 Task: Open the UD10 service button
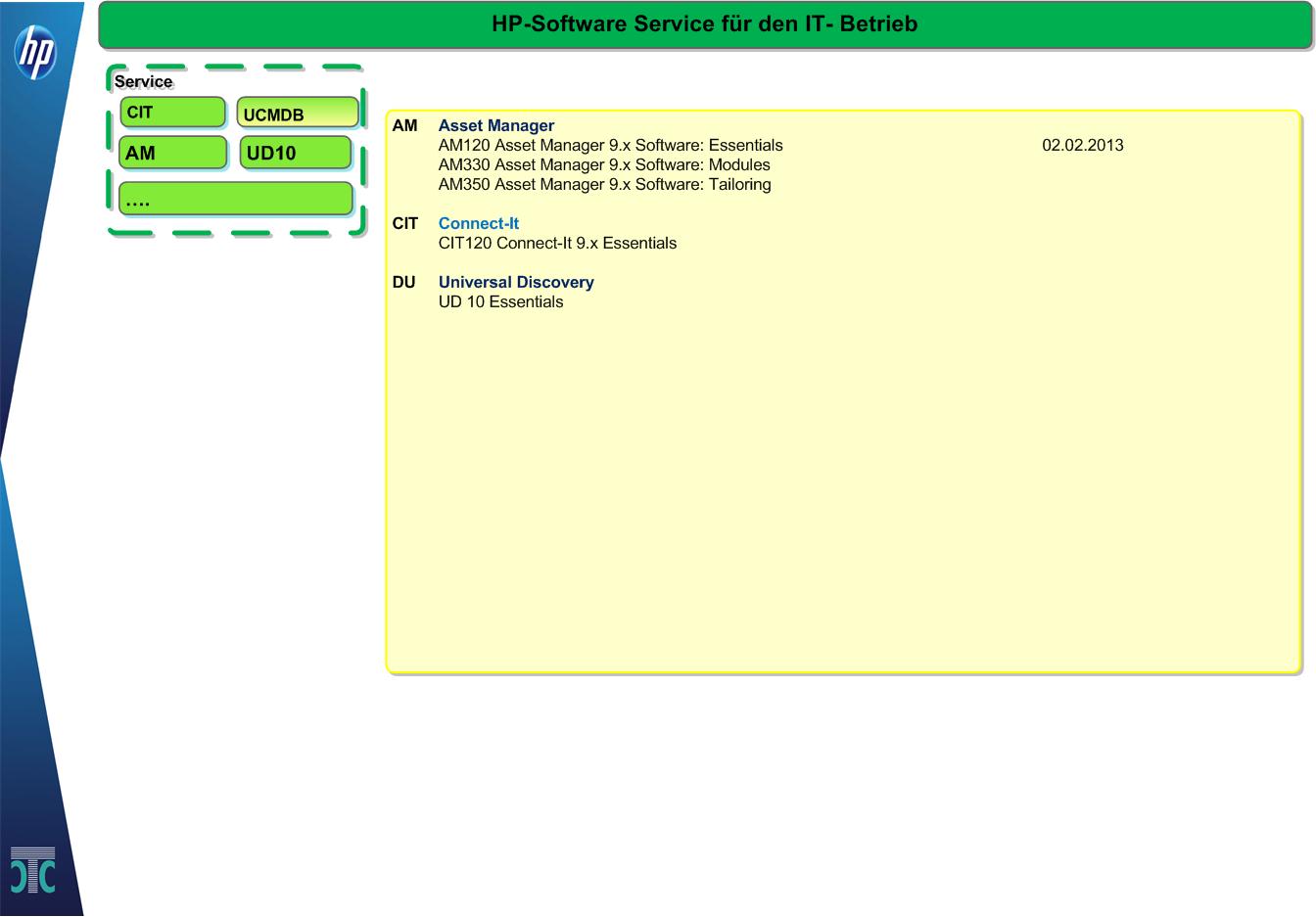(295, 153)
